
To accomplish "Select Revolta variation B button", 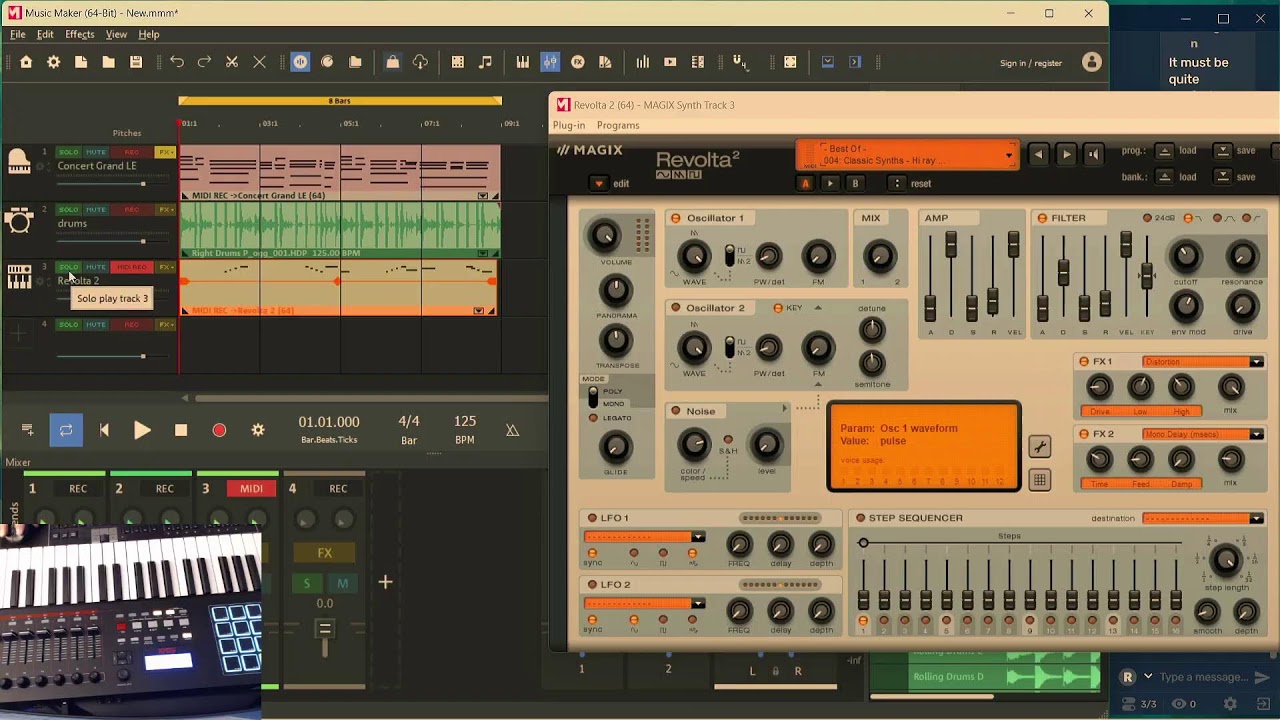I will pos(855,183).
